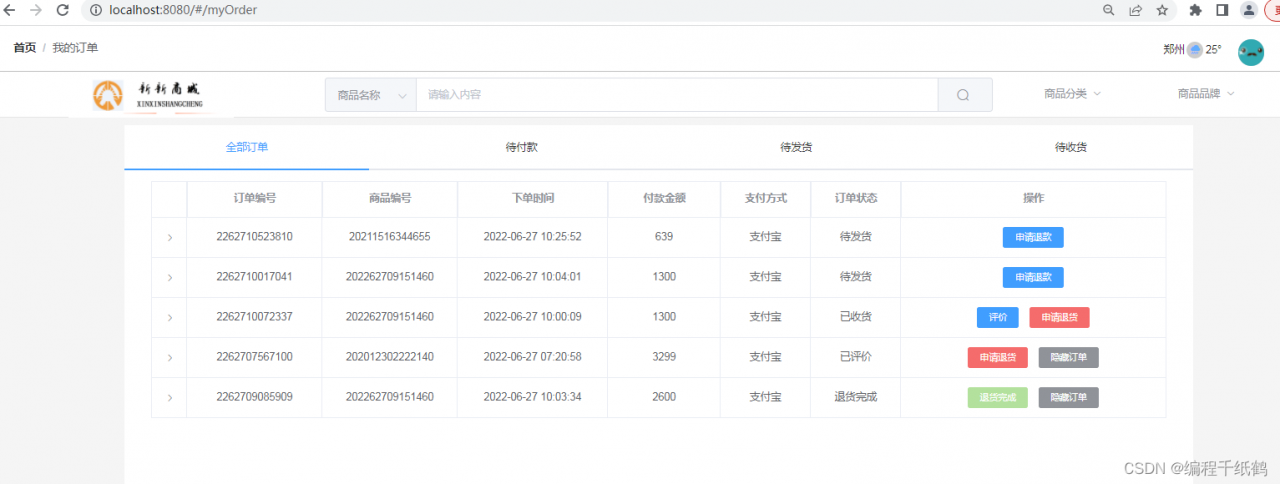
Task: Switch to the 待发货 tab
Action: point(796,147)
